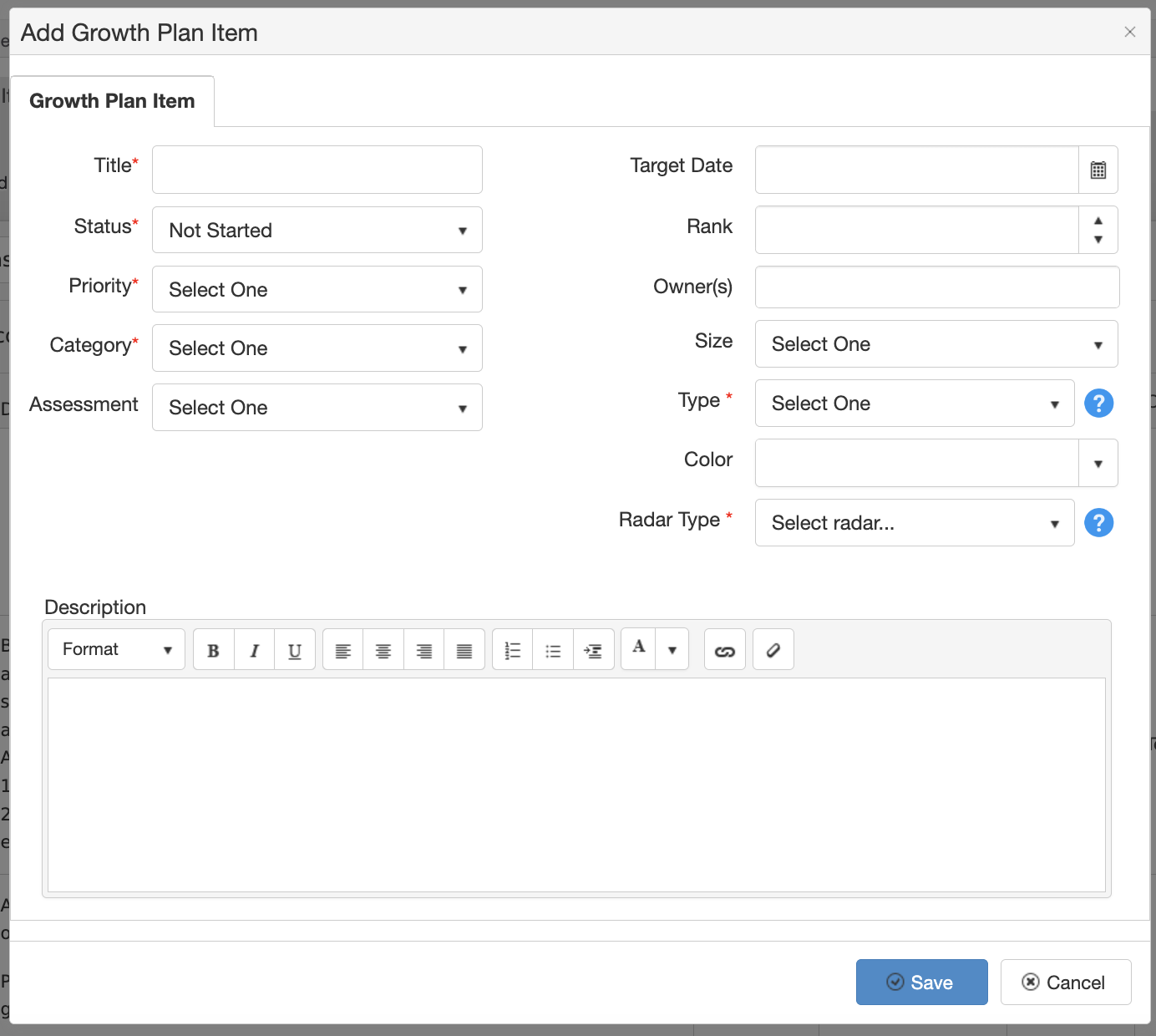Open the Format paragraph style dropdown
Image resolution: width=1156 pixels, height=1036 pixels.
point(117,649)
